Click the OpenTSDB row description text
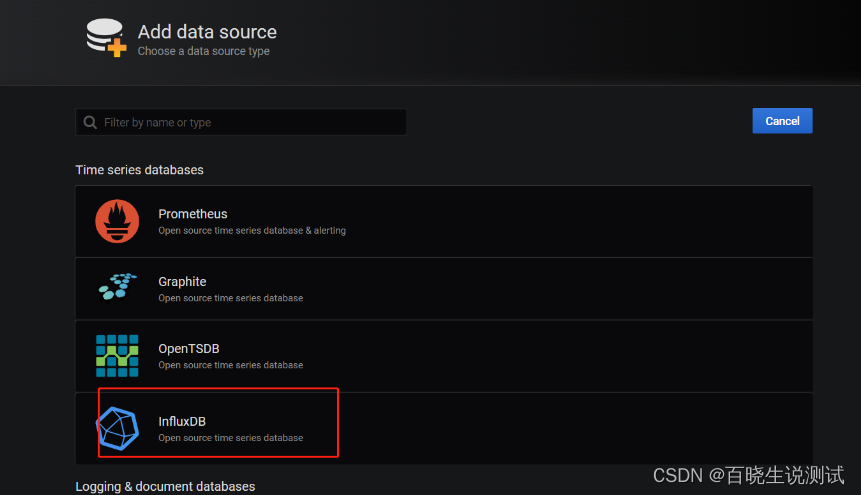 231,365
